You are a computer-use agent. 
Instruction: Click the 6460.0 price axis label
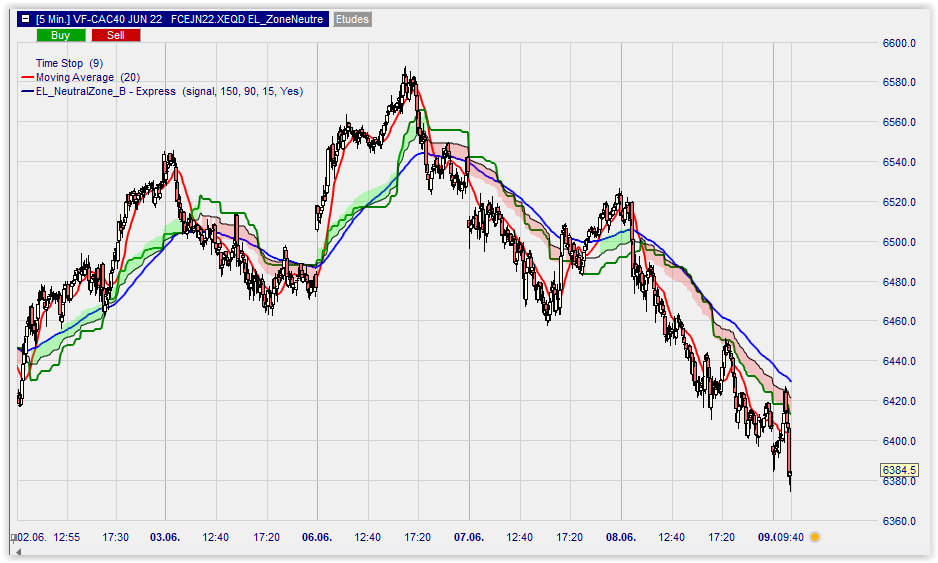click(899, 321)
